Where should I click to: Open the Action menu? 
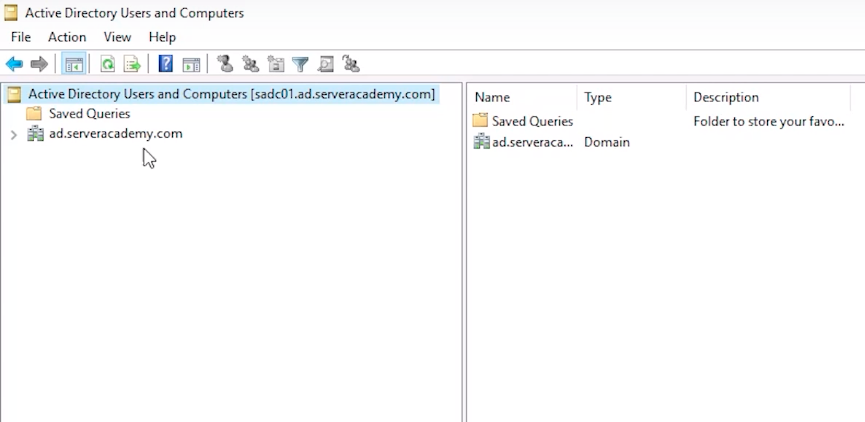[x=67, y=37]
